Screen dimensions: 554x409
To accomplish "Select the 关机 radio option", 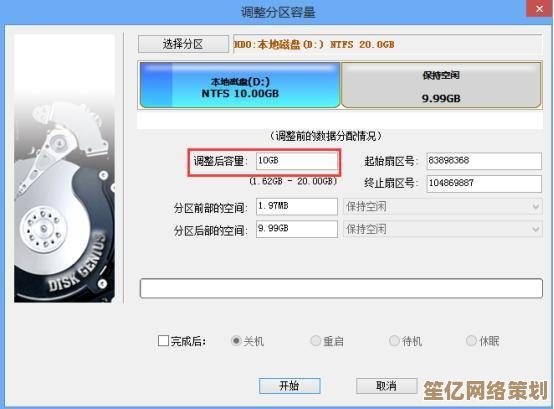I will pos(236,341).
